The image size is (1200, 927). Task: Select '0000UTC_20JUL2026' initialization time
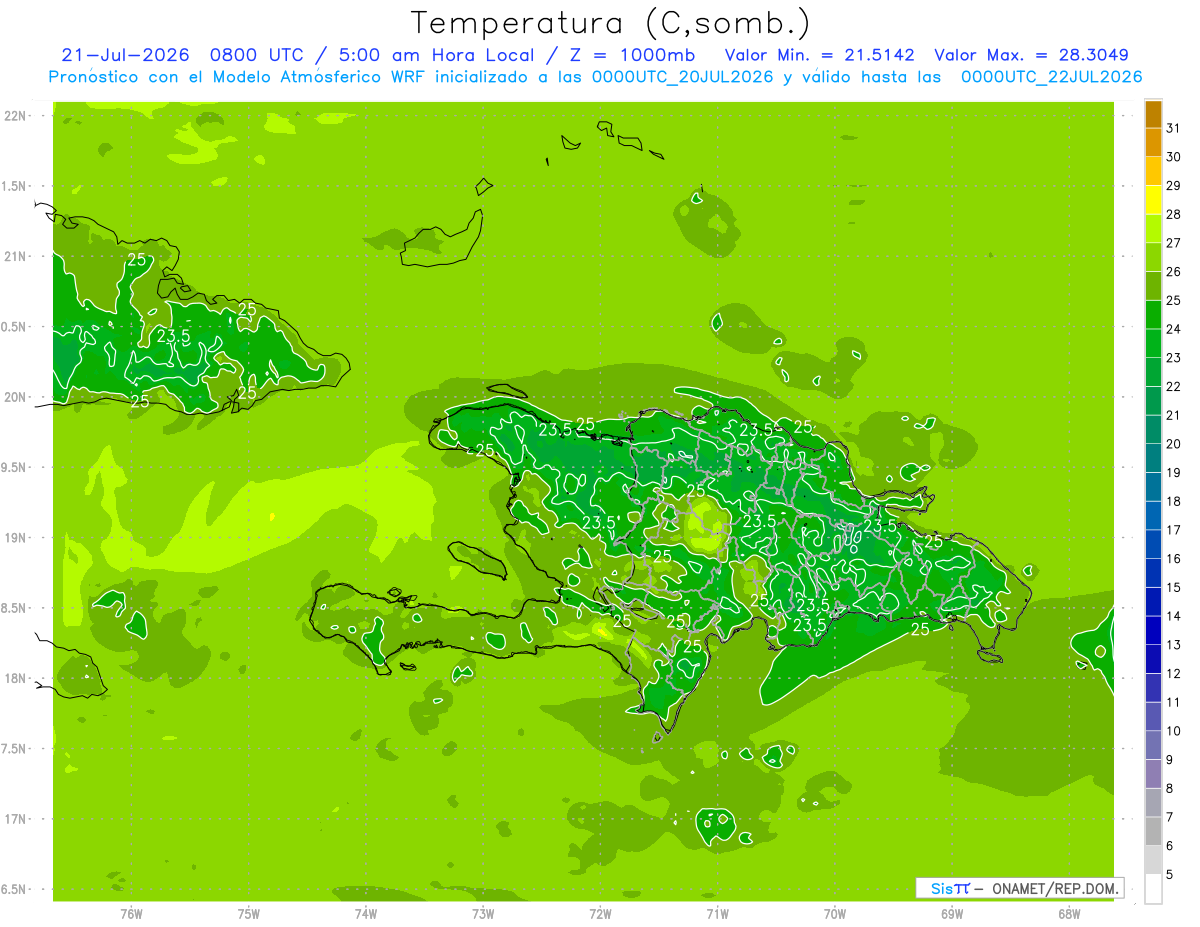(x=682, y=77)
